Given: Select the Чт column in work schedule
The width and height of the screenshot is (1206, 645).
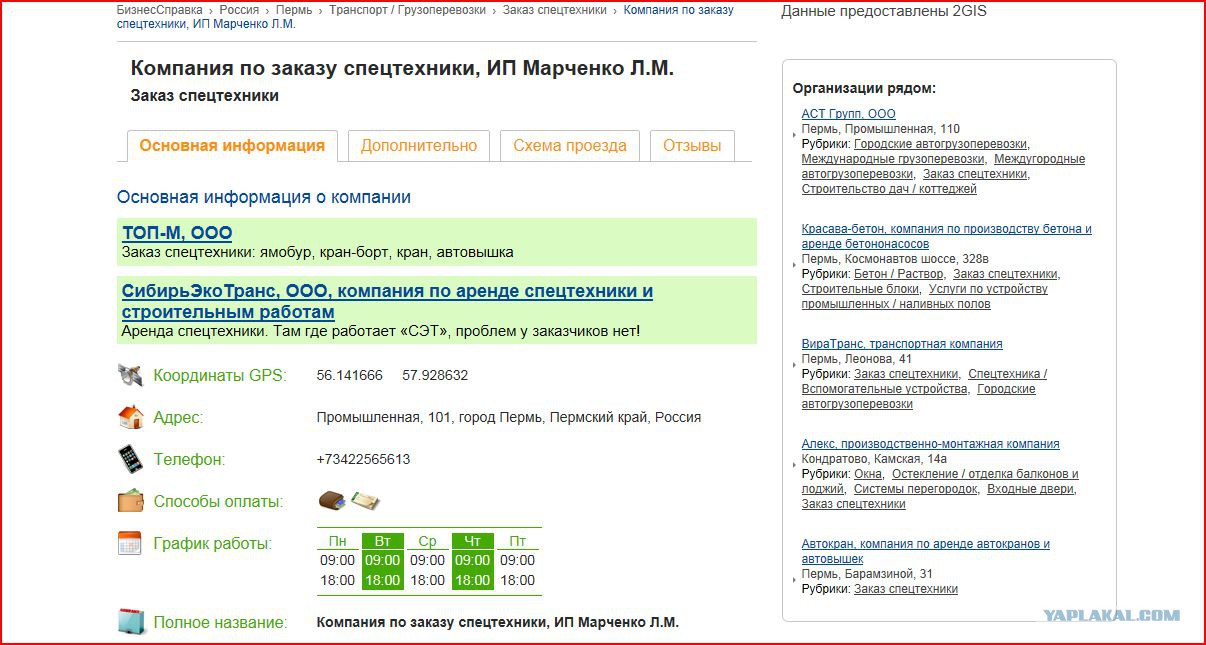Looking at the screenshot, I should [473, 561].
